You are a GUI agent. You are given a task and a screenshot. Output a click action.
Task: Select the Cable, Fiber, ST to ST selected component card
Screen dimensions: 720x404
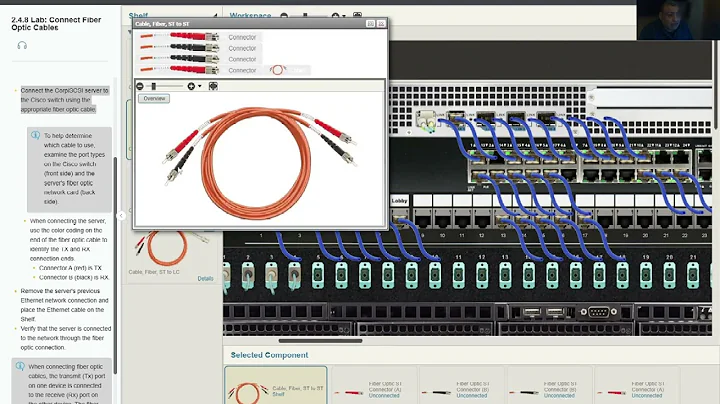coord(276,386)
